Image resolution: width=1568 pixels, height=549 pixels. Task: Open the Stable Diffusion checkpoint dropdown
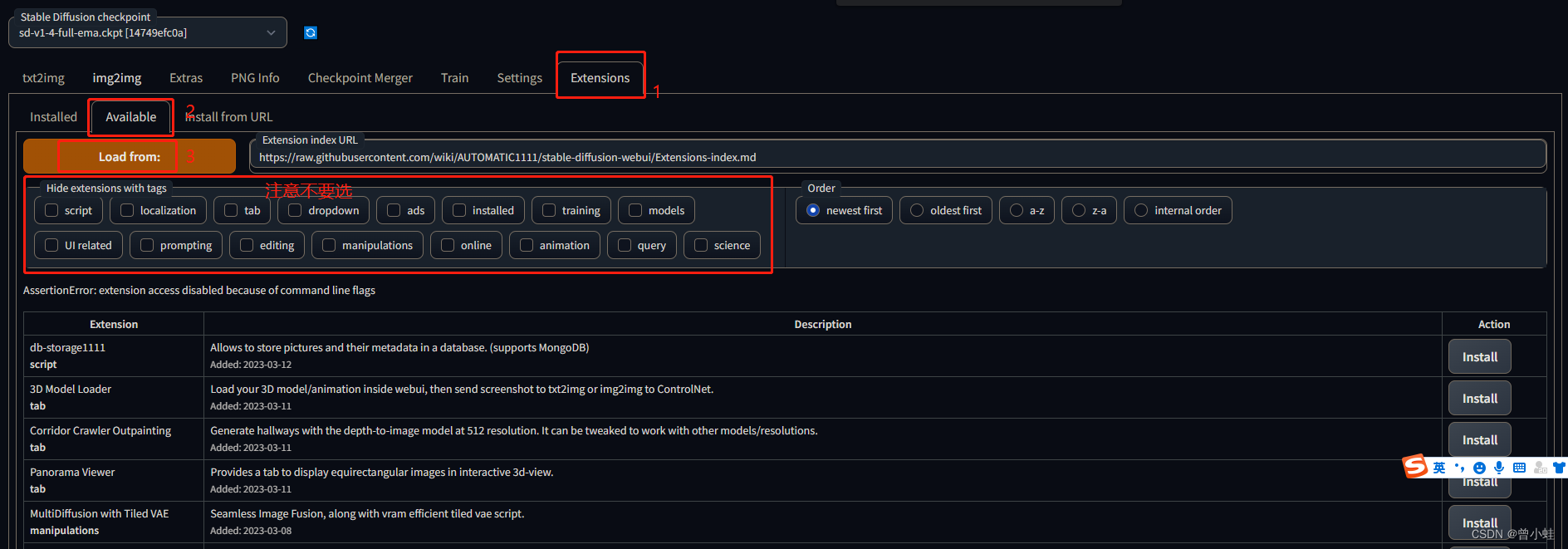[148, 32]
